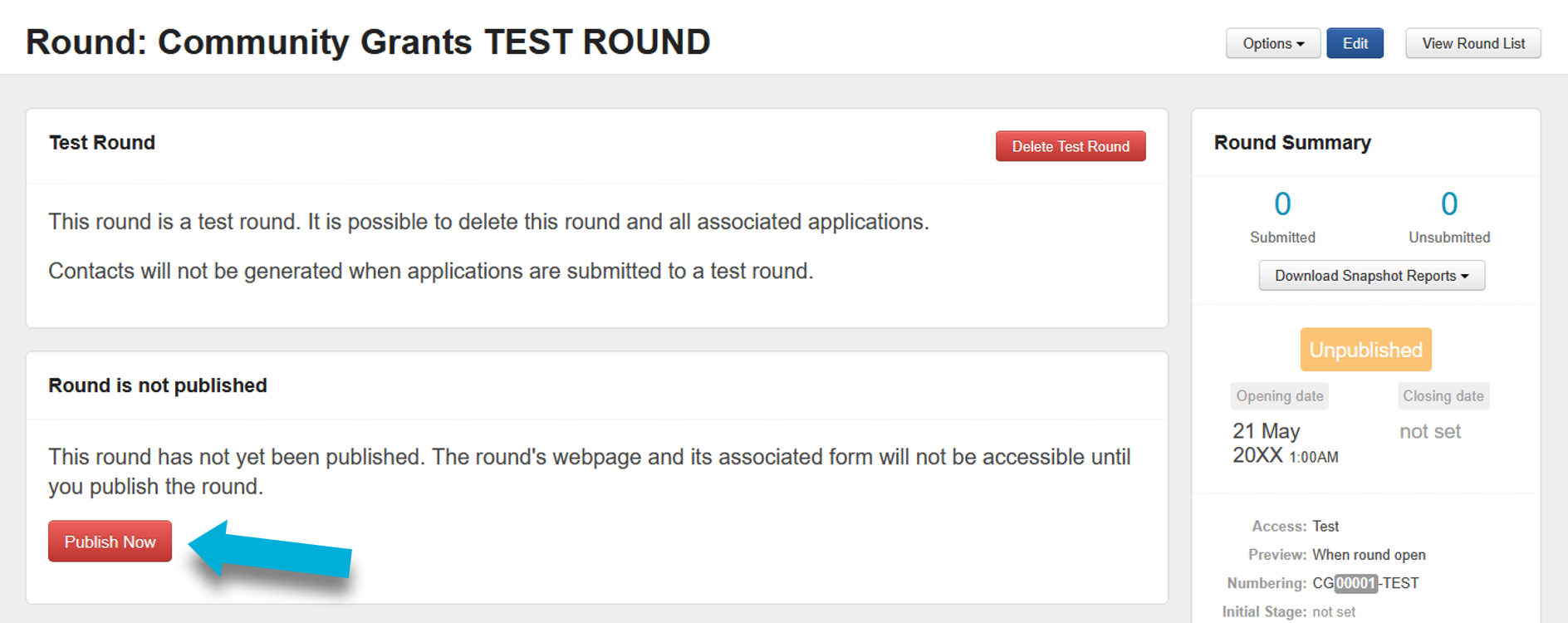This screenshot has height=623, width=1568.
Task: Click the Round Summary heading
Action: pyautogui.click(x=1291, y=143)
